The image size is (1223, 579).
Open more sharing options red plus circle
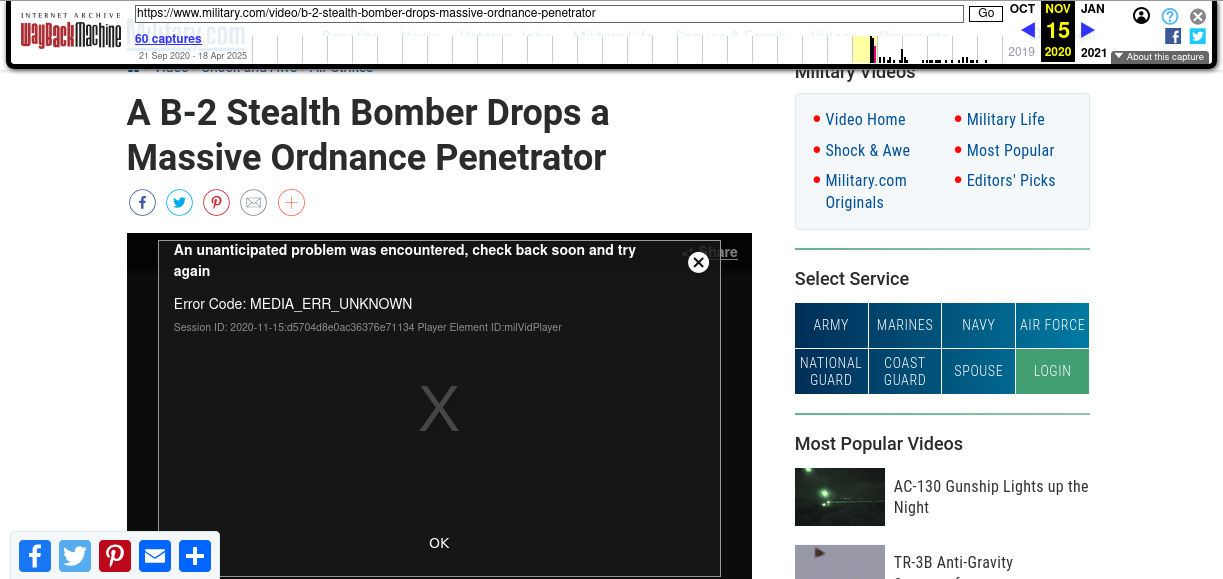click(x=291, y=203)
